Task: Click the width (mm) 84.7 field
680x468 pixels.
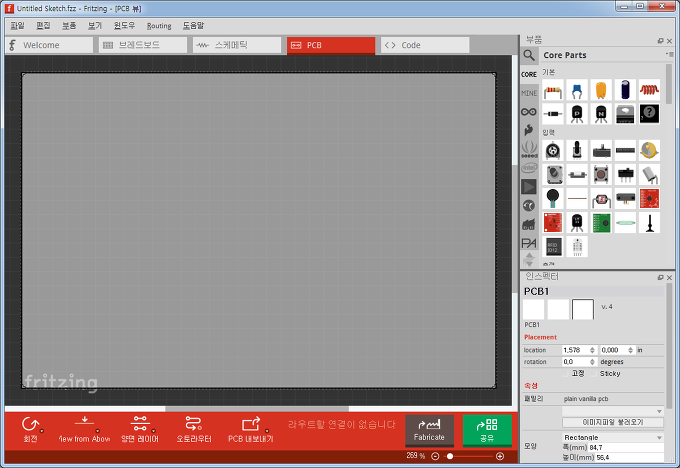Action: pos(626,447)
